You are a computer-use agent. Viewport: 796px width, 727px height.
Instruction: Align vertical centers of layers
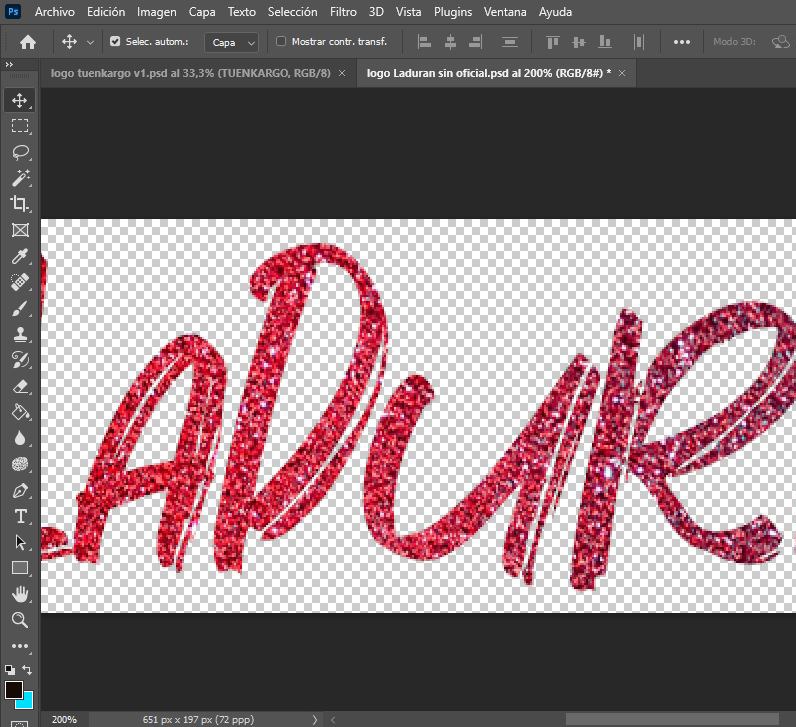coord(578,42)
